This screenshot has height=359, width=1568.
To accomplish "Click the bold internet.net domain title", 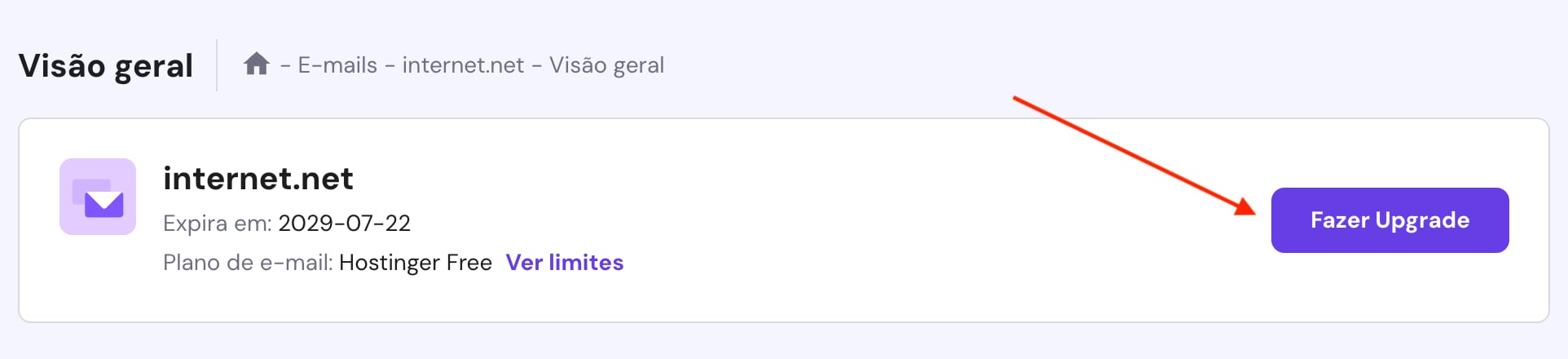I will (x=258, y=179).
